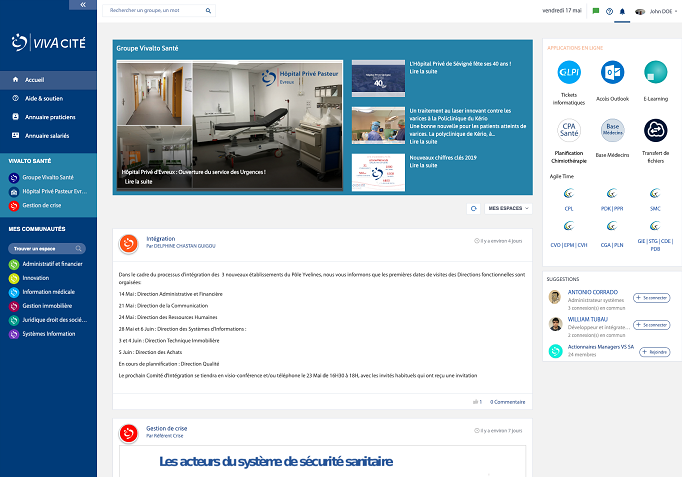Viewport: 690px width, 477px height.
Task: Launch the Accès Outlook application icon
Action: point(612,73)
